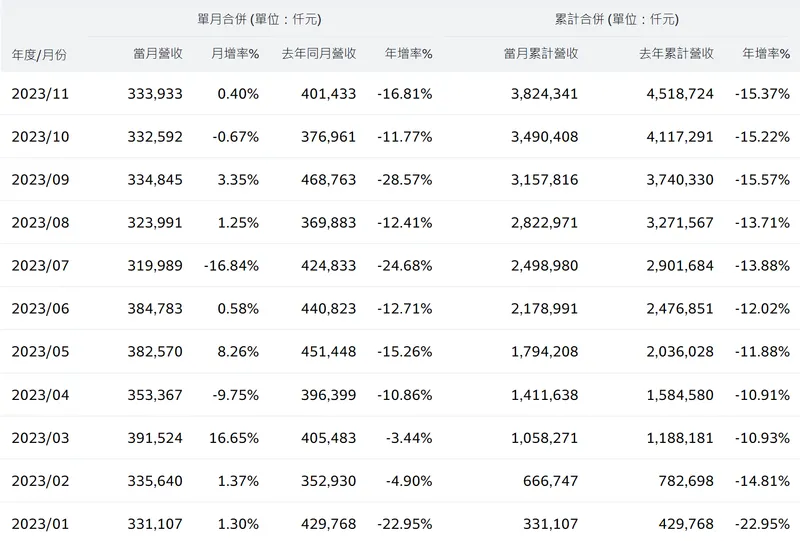Click the -28.57% yearly growth cell
Screen dimensions: 800x541
coord(405,180)
